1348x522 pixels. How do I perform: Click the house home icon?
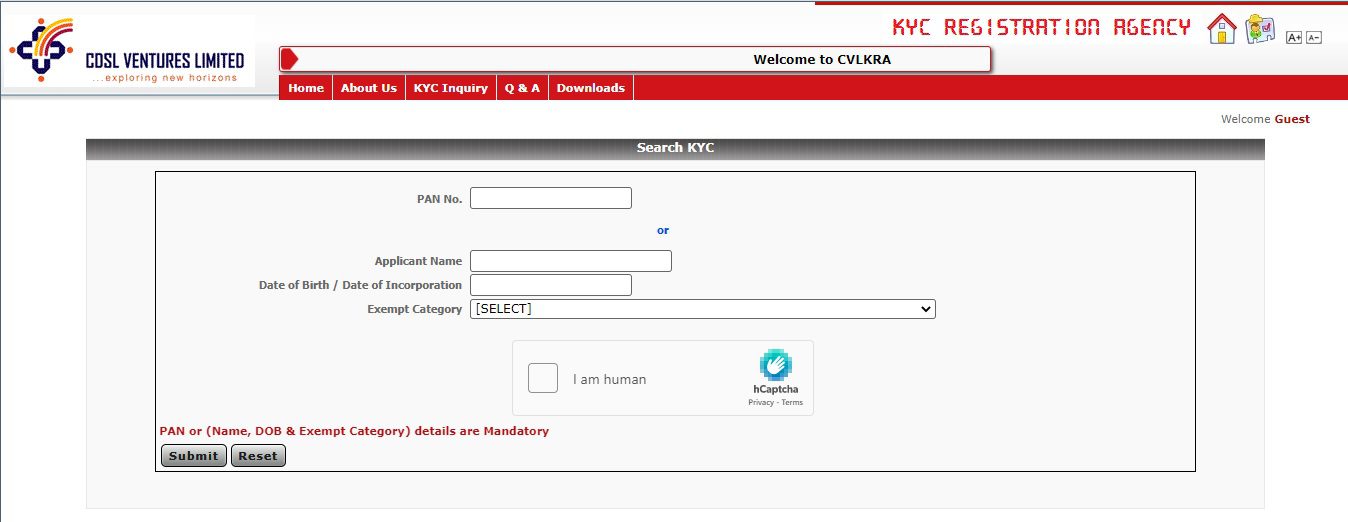(x=1222, y=28)
